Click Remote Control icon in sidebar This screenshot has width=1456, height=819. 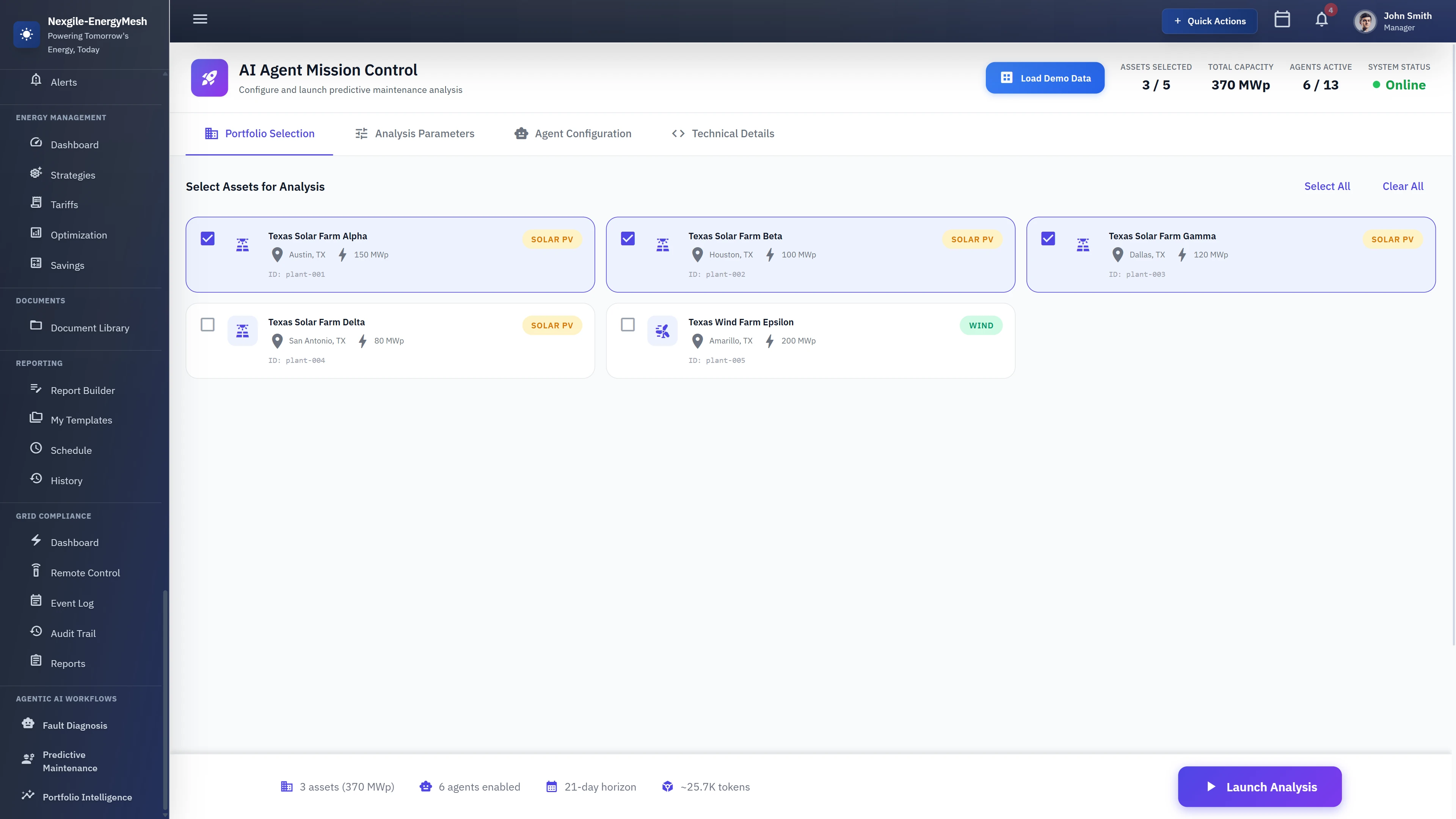pos(36,571)
